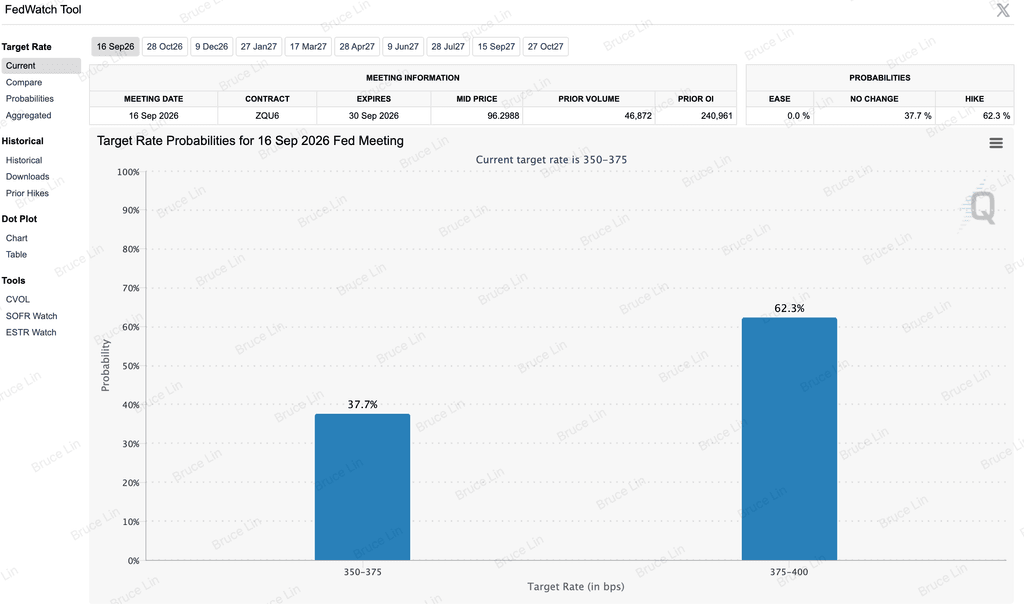
Task: Click the 37.7% bar for 350-375
Action: click(362, 487)
